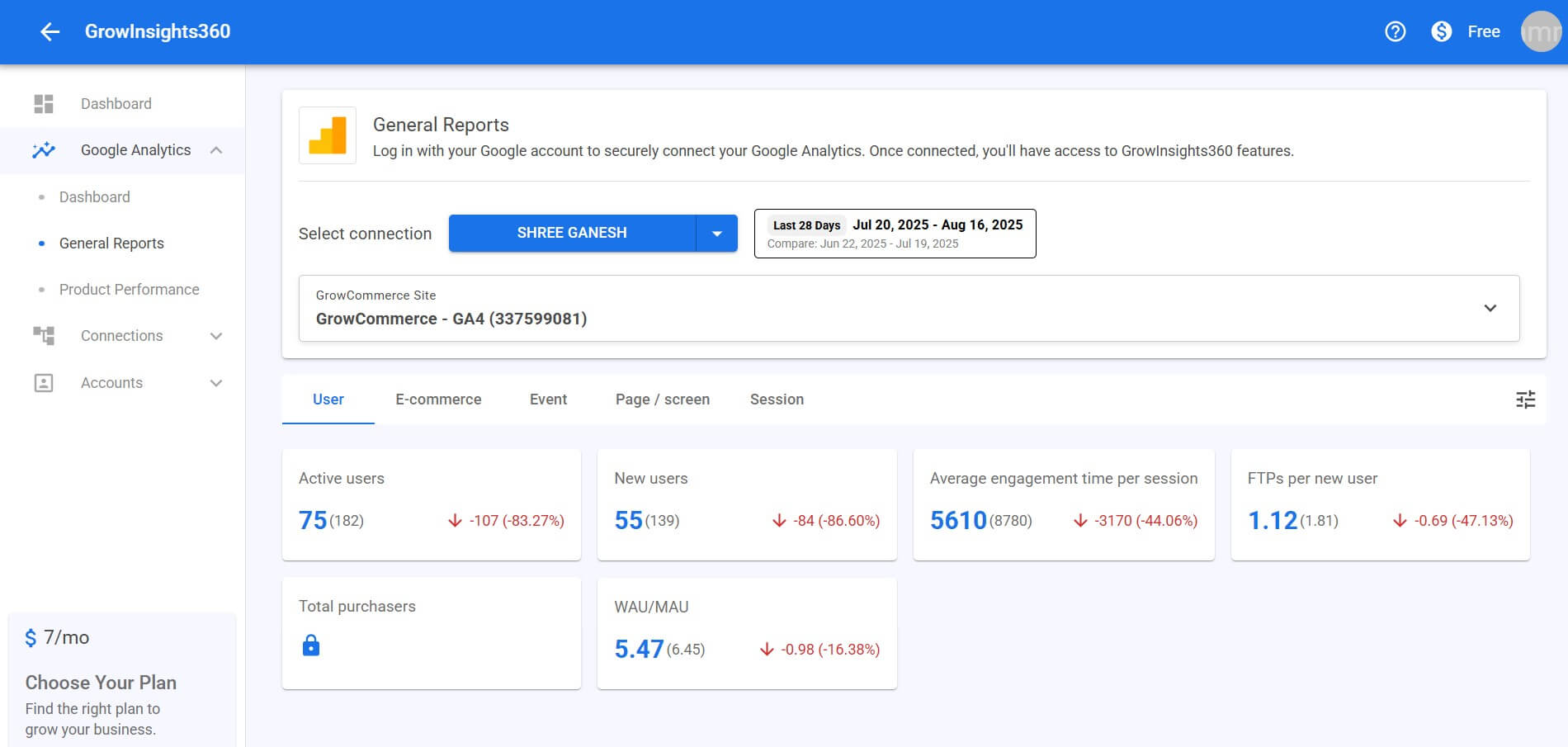
Task: Click the WAU/MAU decrease arrow icon
Action: pyautogui.click(x=767, y=650)
